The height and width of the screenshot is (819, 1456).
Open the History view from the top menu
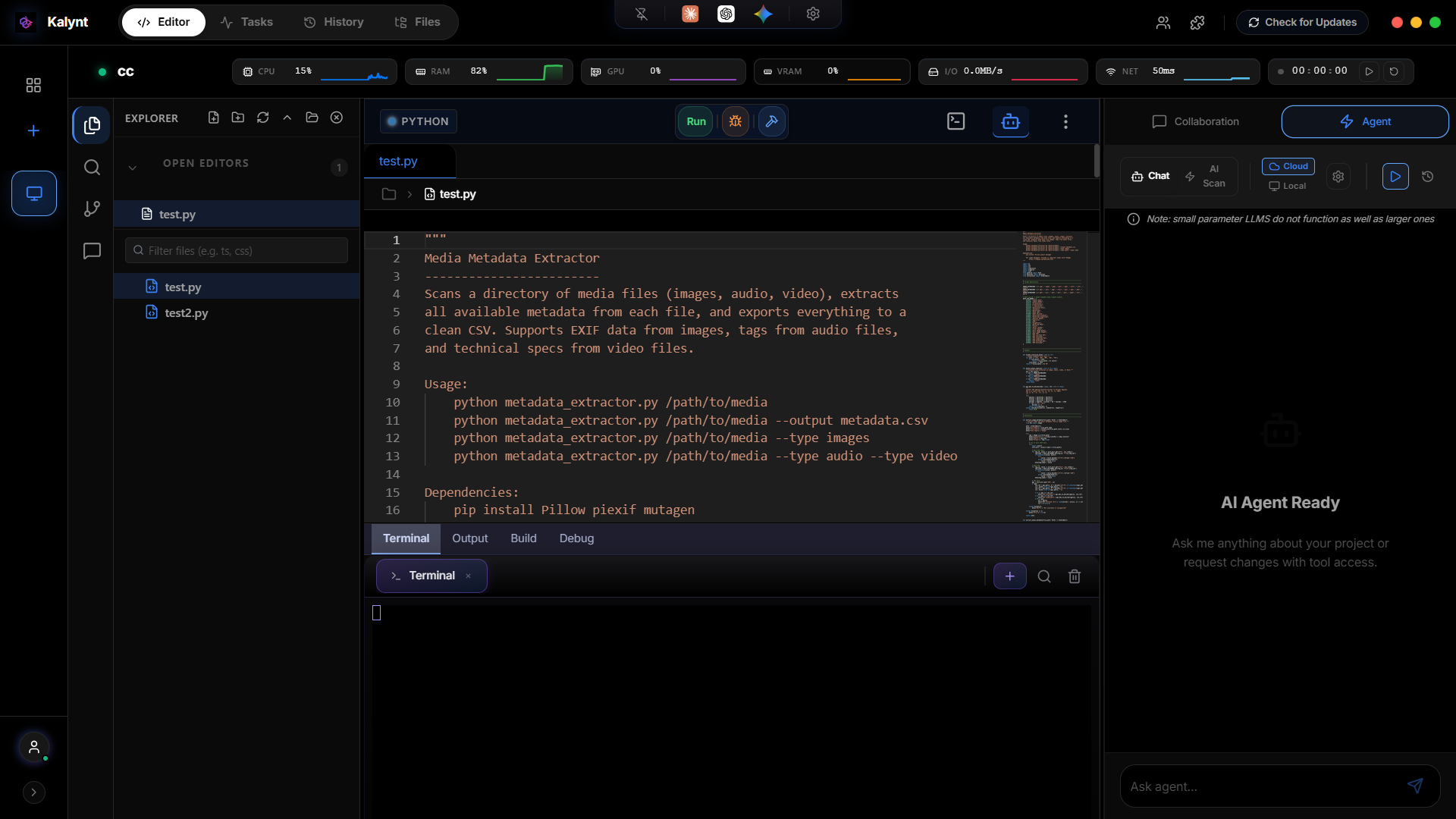(x=334, y=22)
